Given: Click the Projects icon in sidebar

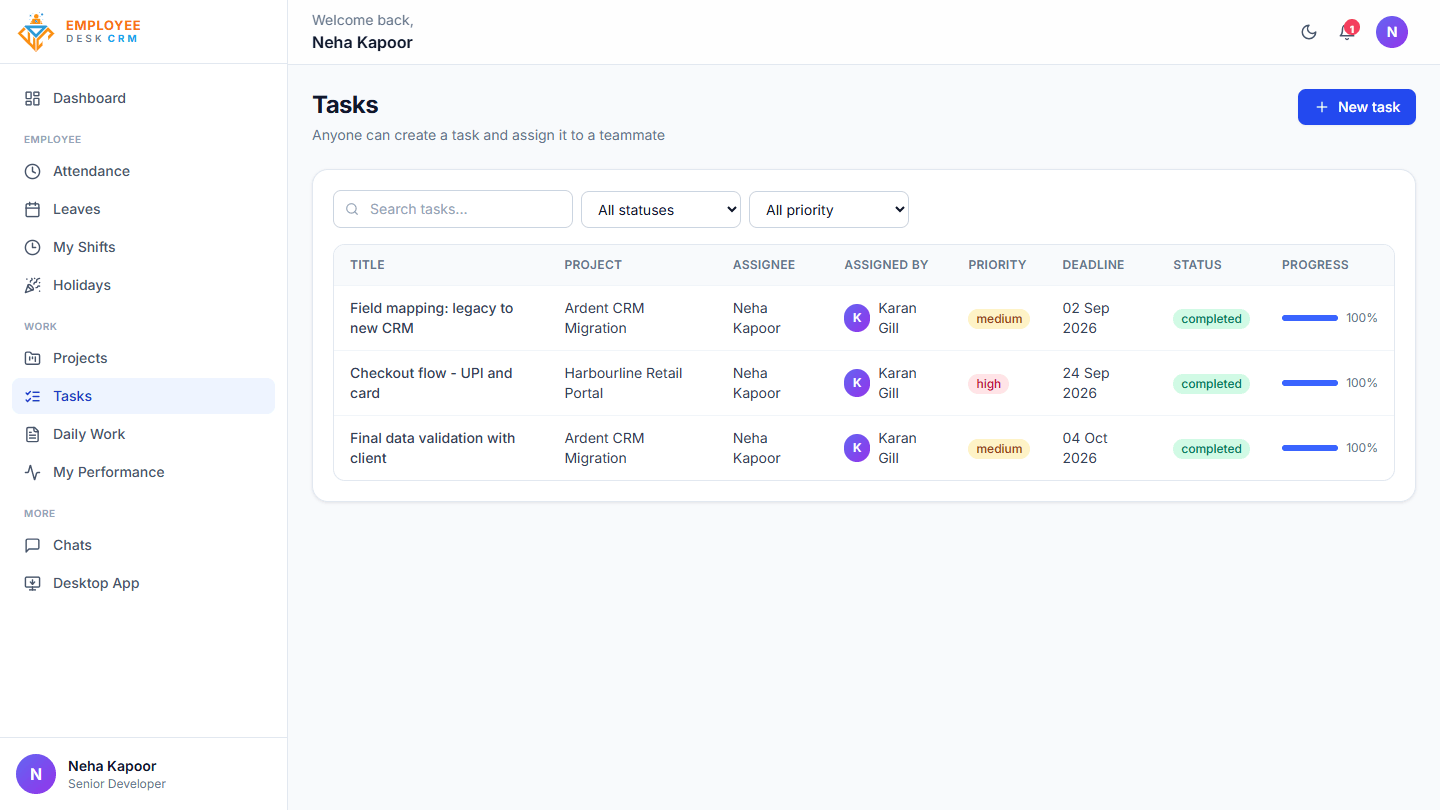Looking at the screenshot, I should coord(33,358).
